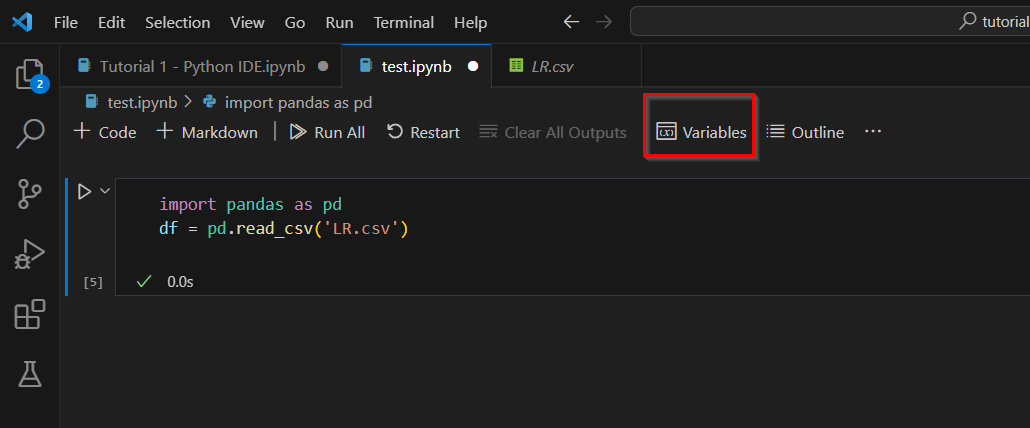Open the Testing flask view
1030x428 pixels.
pyautogui.click(x=30, y=373)
